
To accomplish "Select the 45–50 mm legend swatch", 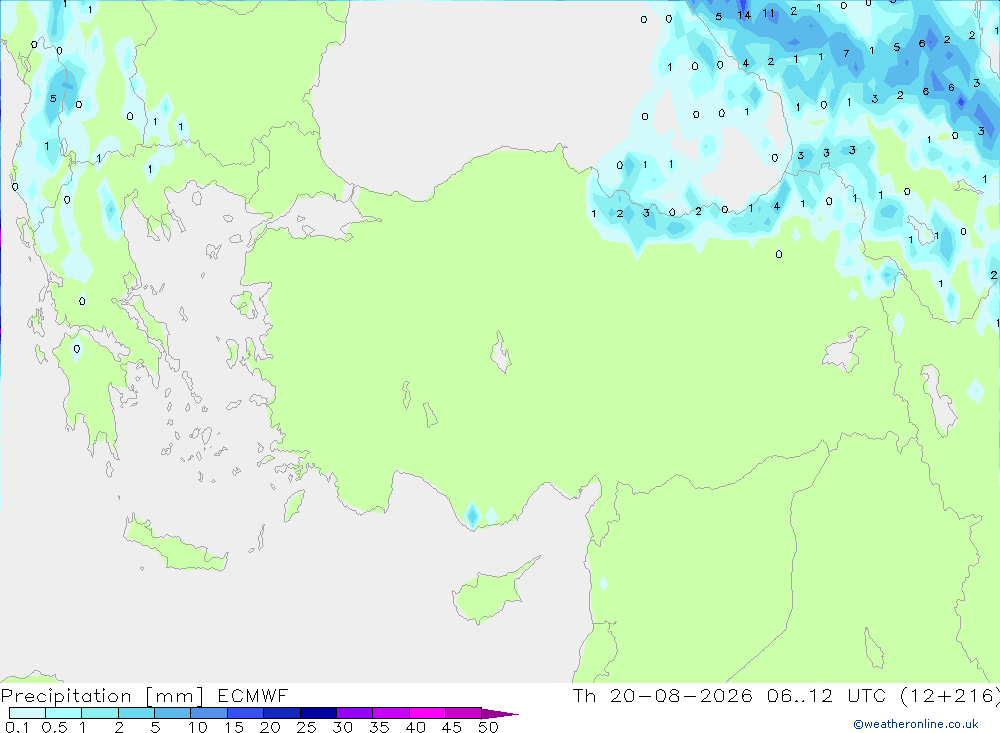I will tap(464, 713).
